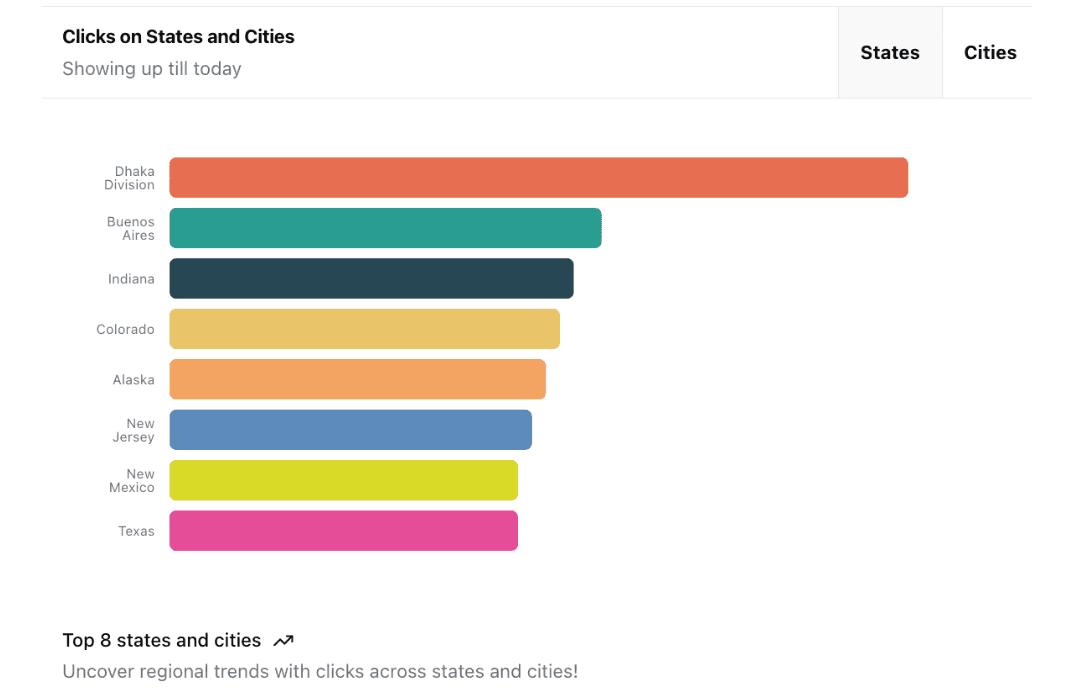Select the New Jersey blue bar

pyautogui.click(x=351, y=430)
